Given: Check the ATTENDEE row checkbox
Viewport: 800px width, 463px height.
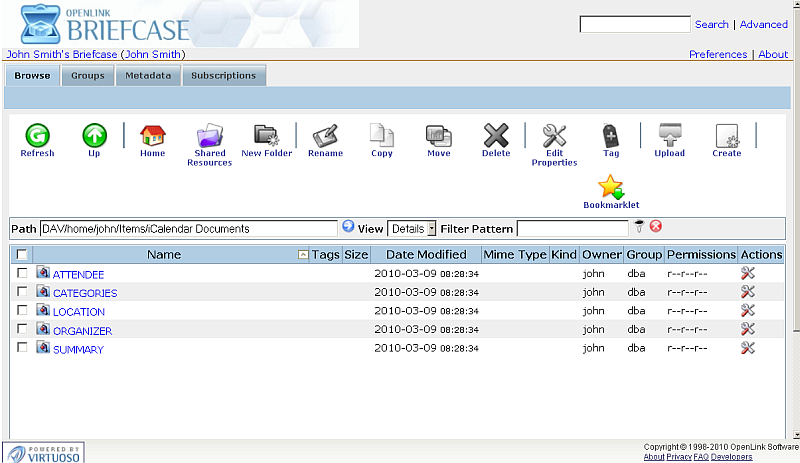Looking at the screenshot, I should [22, 273].
